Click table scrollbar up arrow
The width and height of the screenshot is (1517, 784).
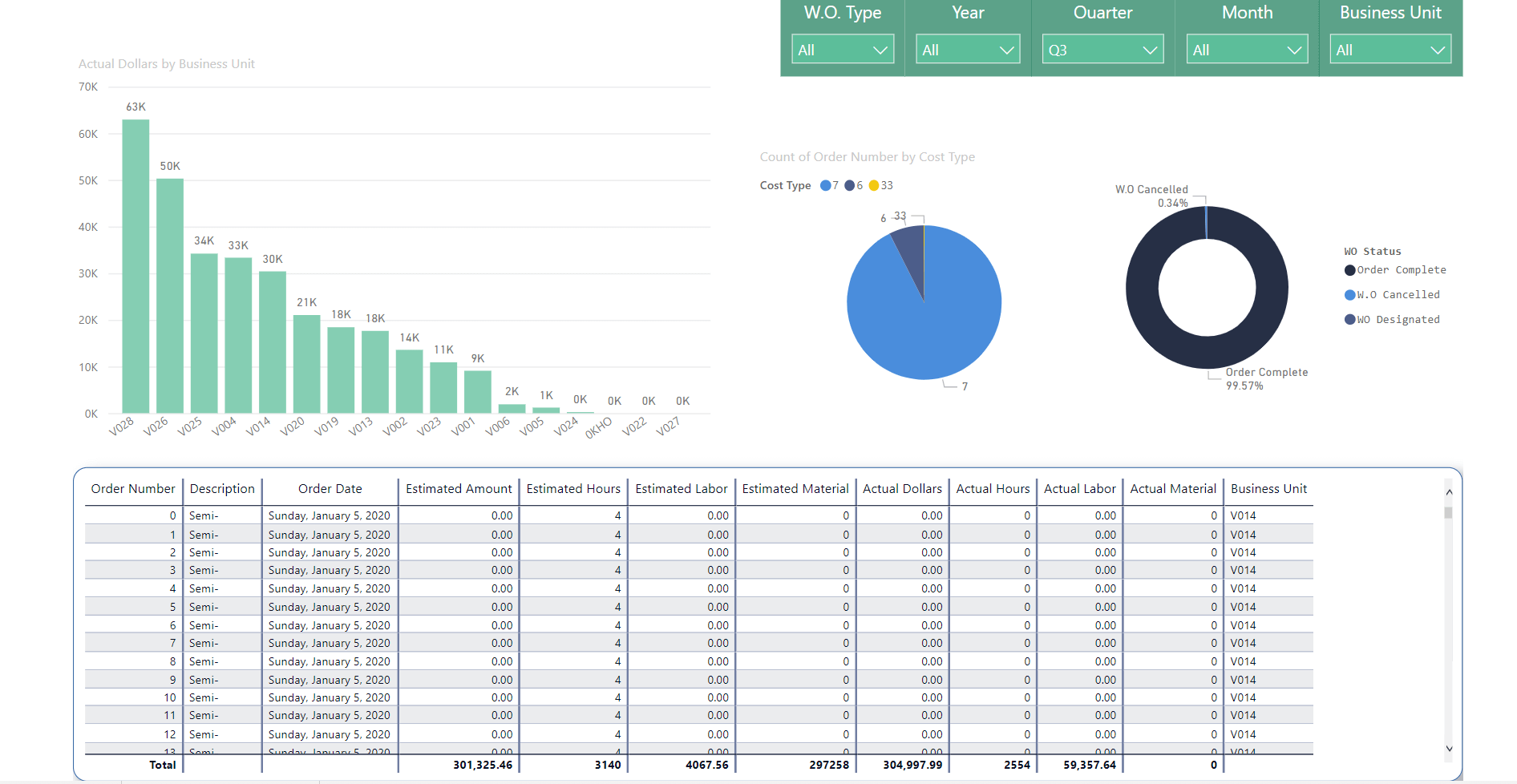[x=1449, y=492]
